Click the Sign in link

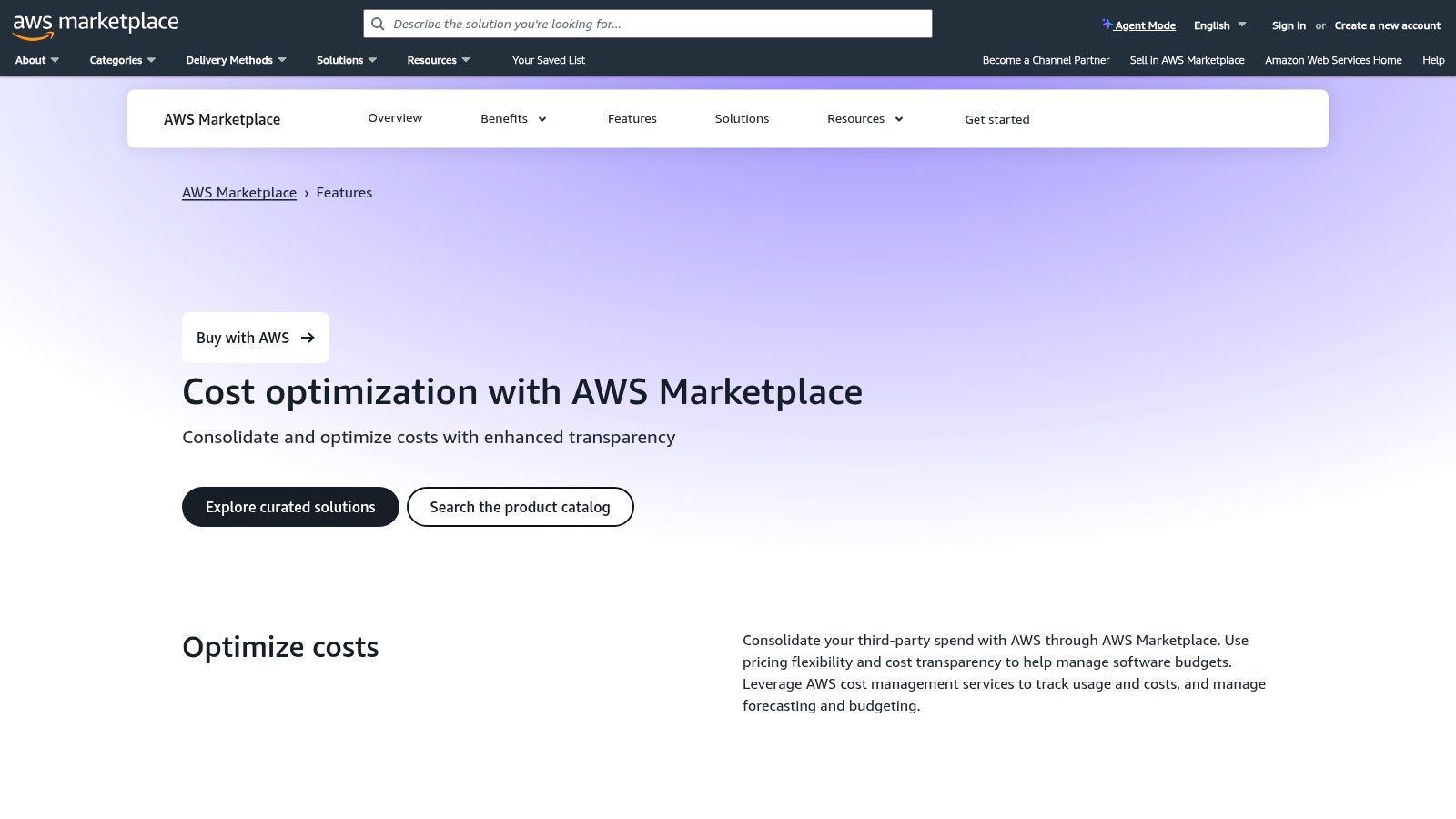coord(1288,25)
